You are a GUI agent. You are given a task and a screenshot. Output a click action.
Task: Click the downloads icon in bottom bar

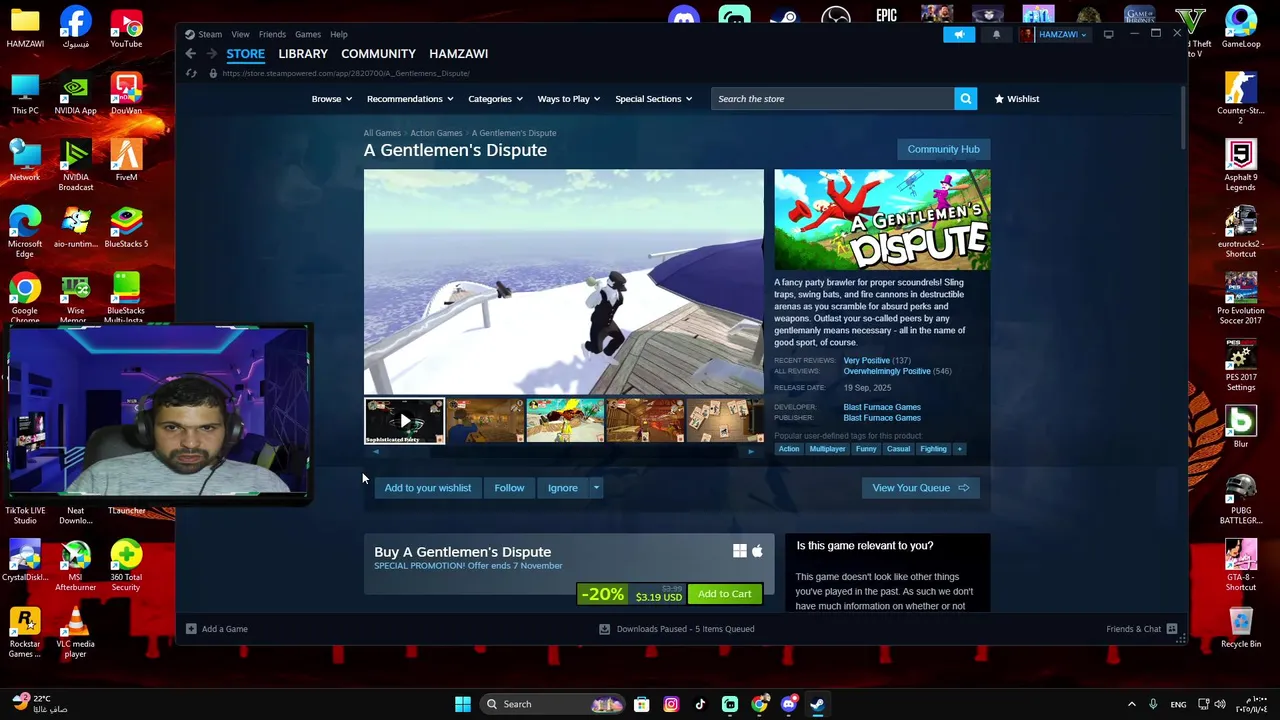(x=604, y=629)
